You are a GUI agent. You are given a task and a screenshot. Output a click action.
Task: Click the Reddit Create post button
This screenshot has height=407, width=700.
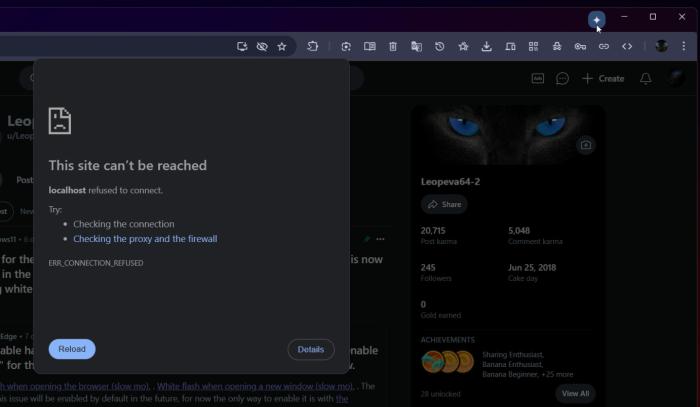[x=603, y=78]
